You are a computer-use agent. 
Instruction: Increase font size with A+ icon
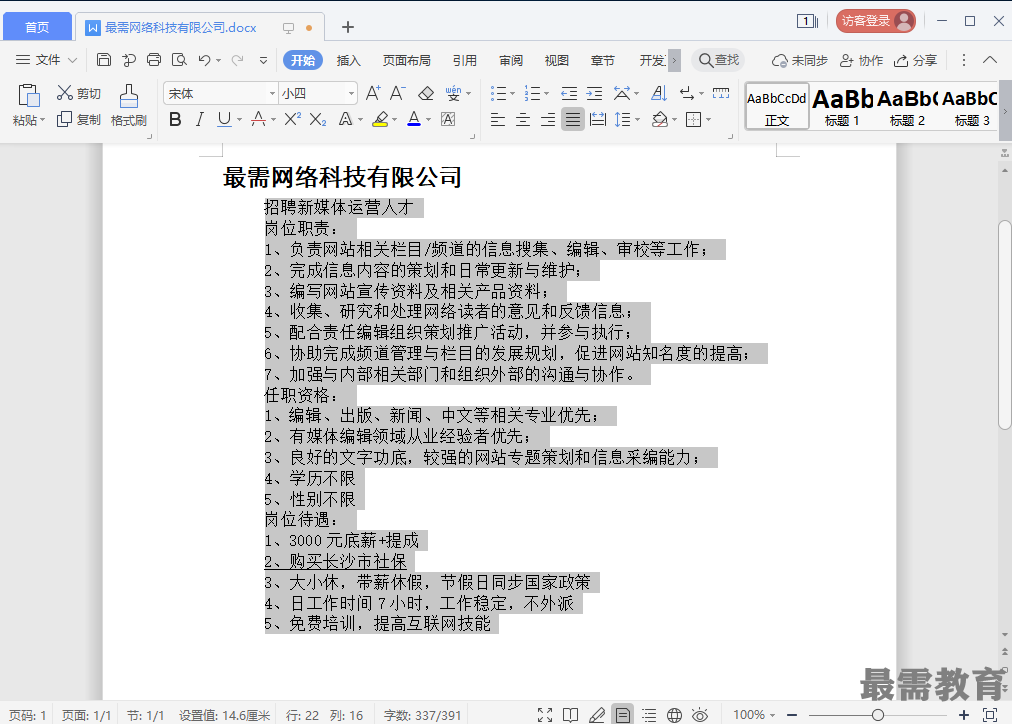[x=373, y=93]
